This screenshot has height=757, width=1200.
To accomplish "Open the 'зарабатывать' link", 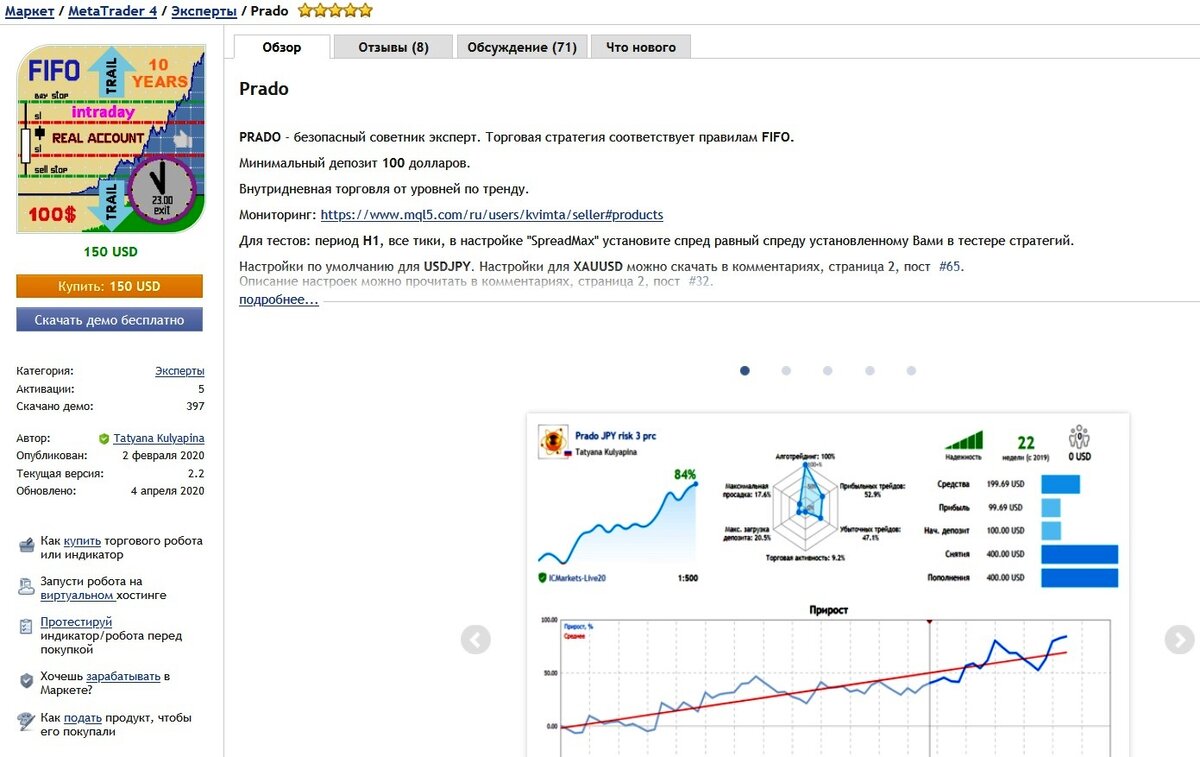I will pyautogui.click(x=123, y=676).
